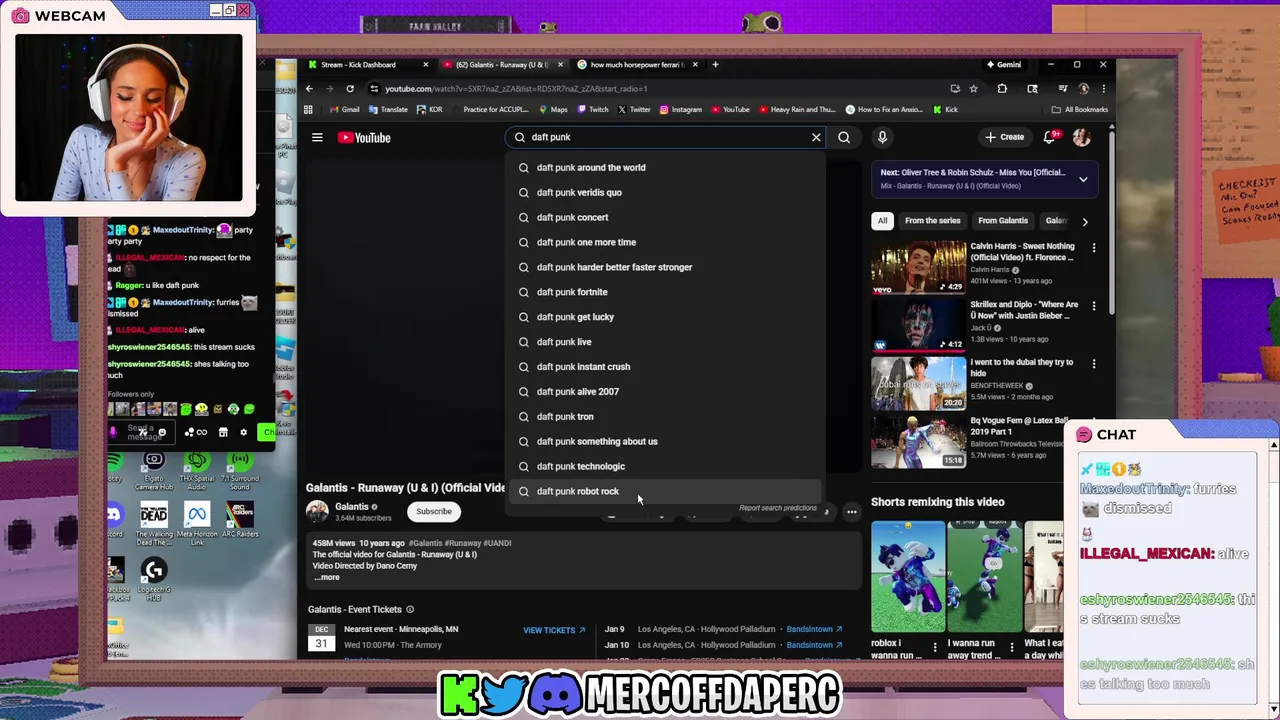Open the Kick chat shop icon
The image size is (1280, 720).
(223, 432)
